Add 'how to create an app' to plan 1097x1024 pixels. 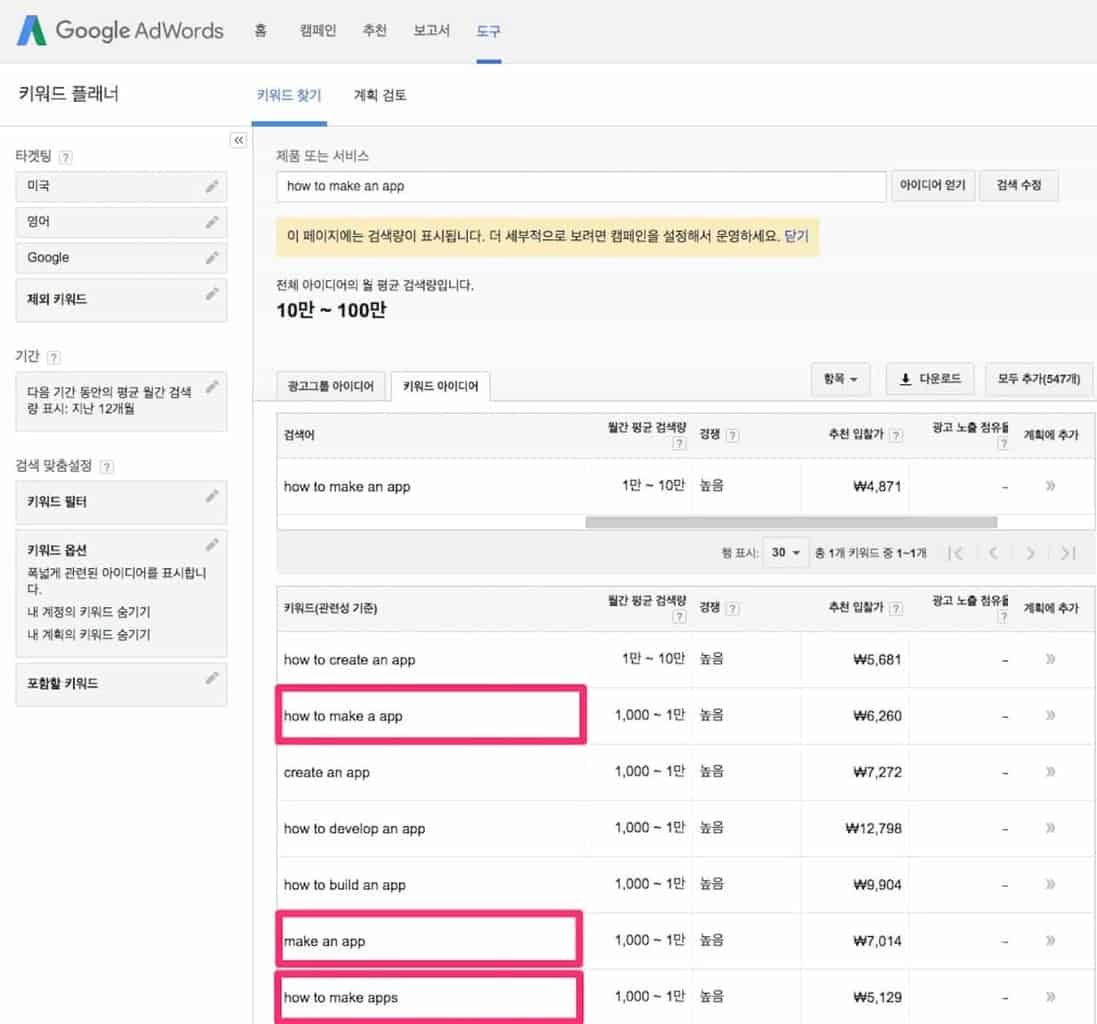[x=1050, y=659]
